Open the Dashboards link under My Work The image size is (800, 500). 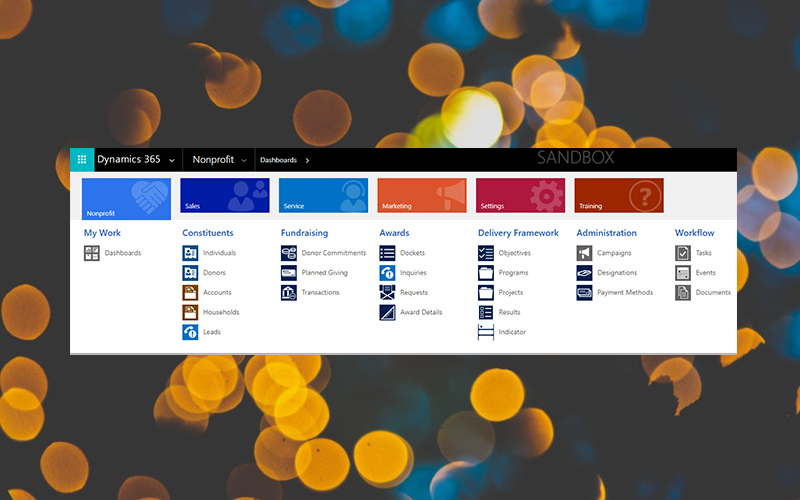[x=123, y=253]
